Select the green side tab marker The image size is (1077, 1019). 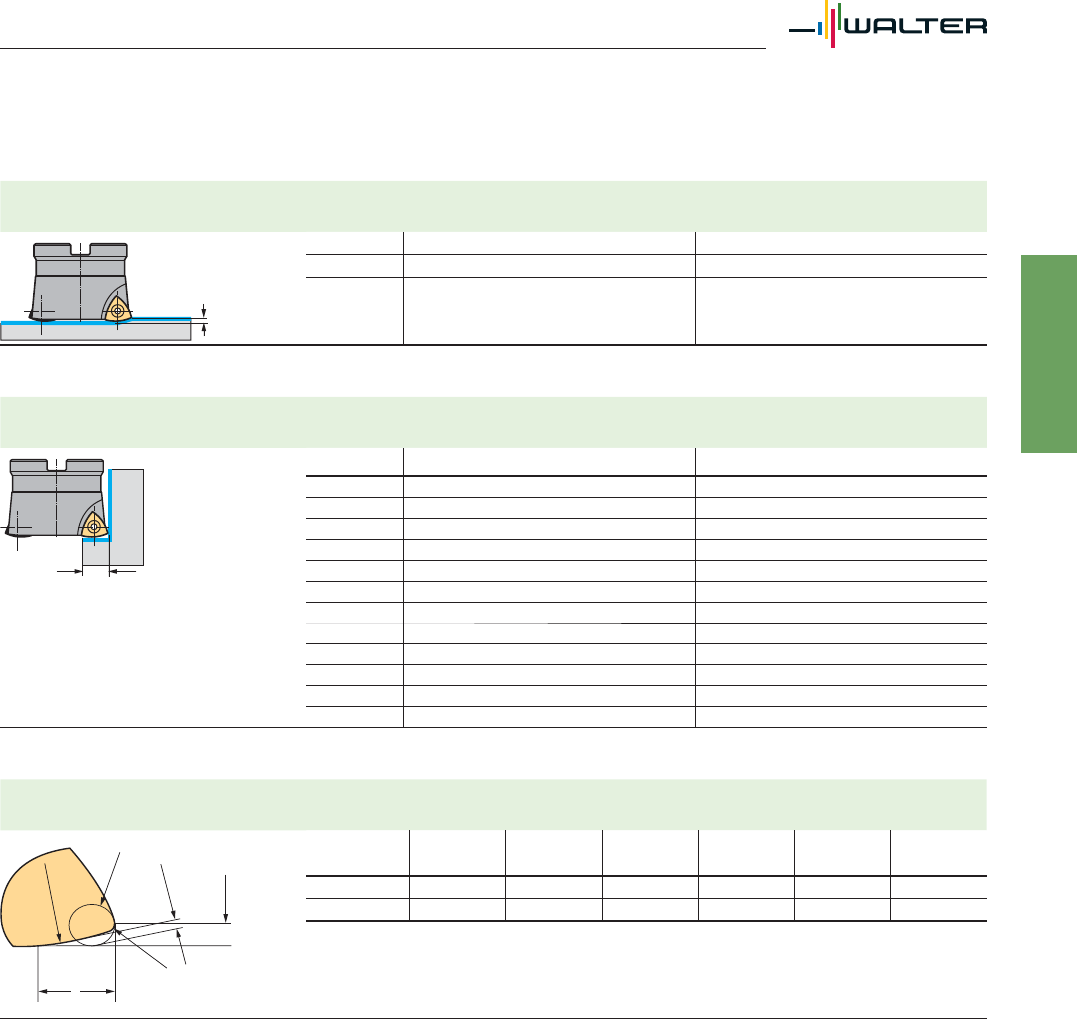[1049, 354]
